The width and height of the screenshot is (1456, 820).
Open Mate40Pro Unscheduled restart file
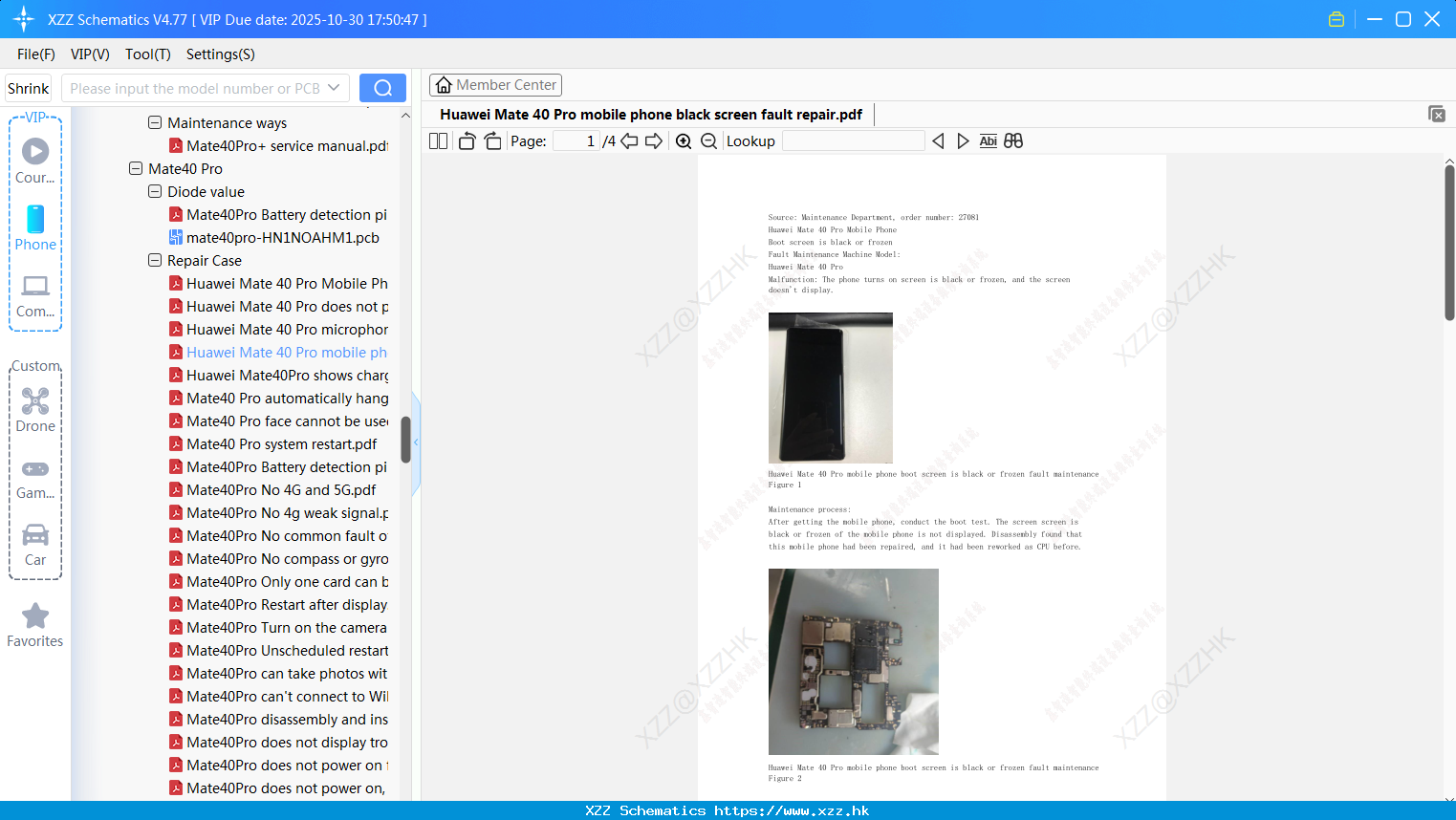pyautogui.click(x=278, y=650)
